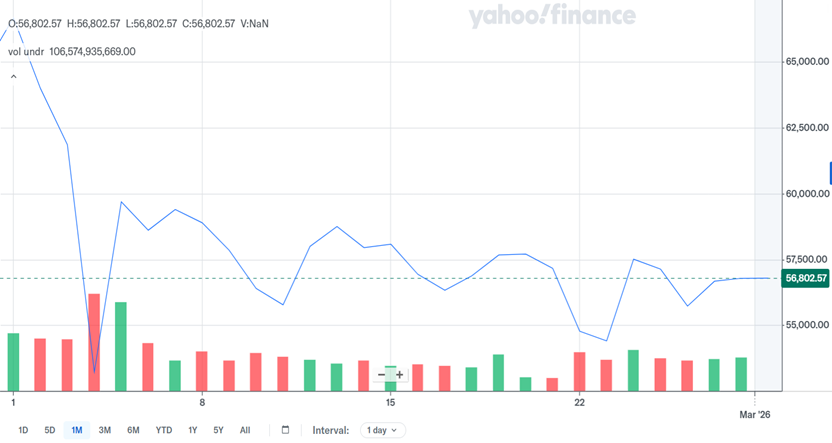Show All historical data range

[x=245, y=430]
